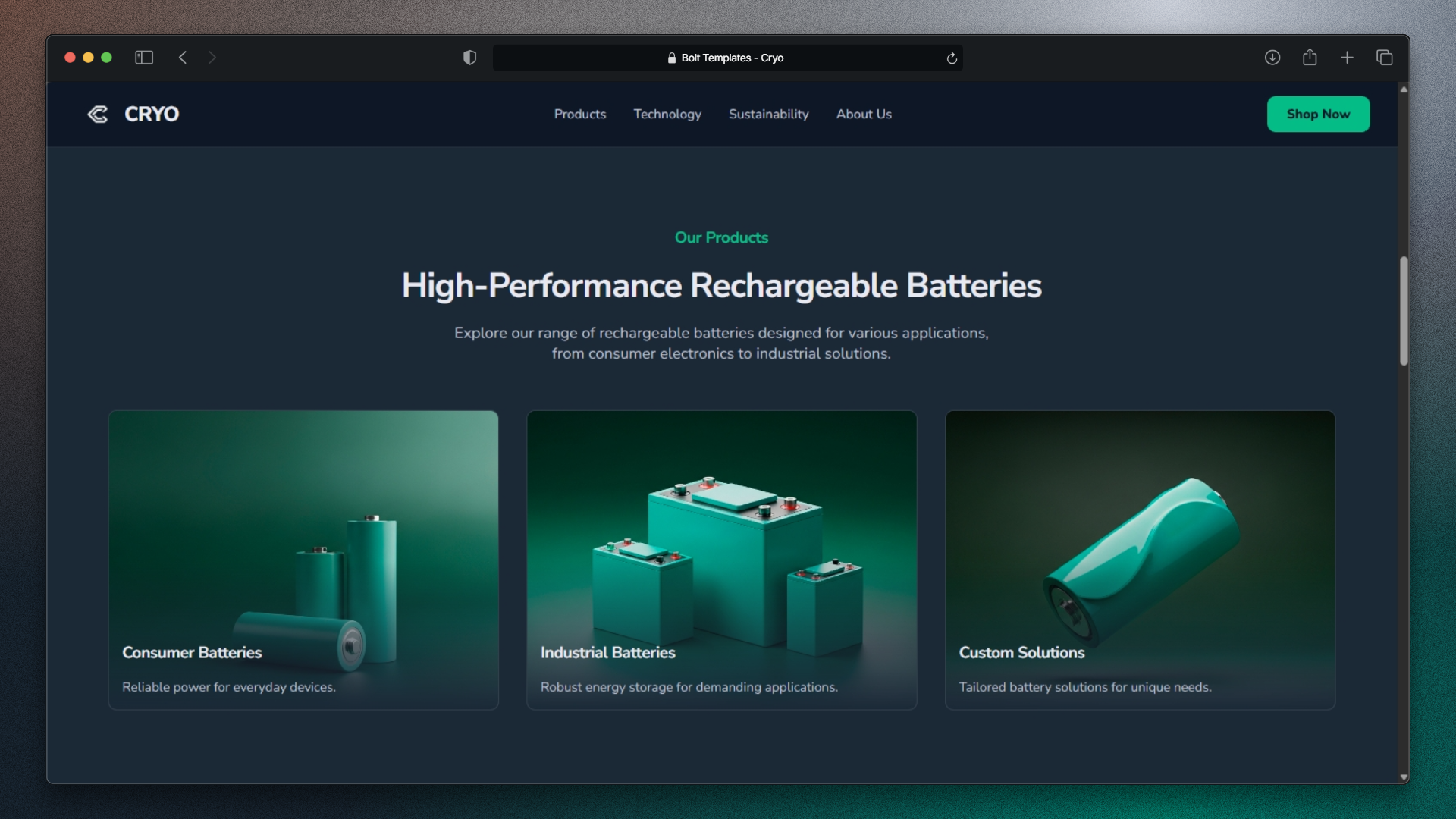Screen dimensions: 1456x819
Task: Click the forward navigation arrow
Action: pos(212,58)
